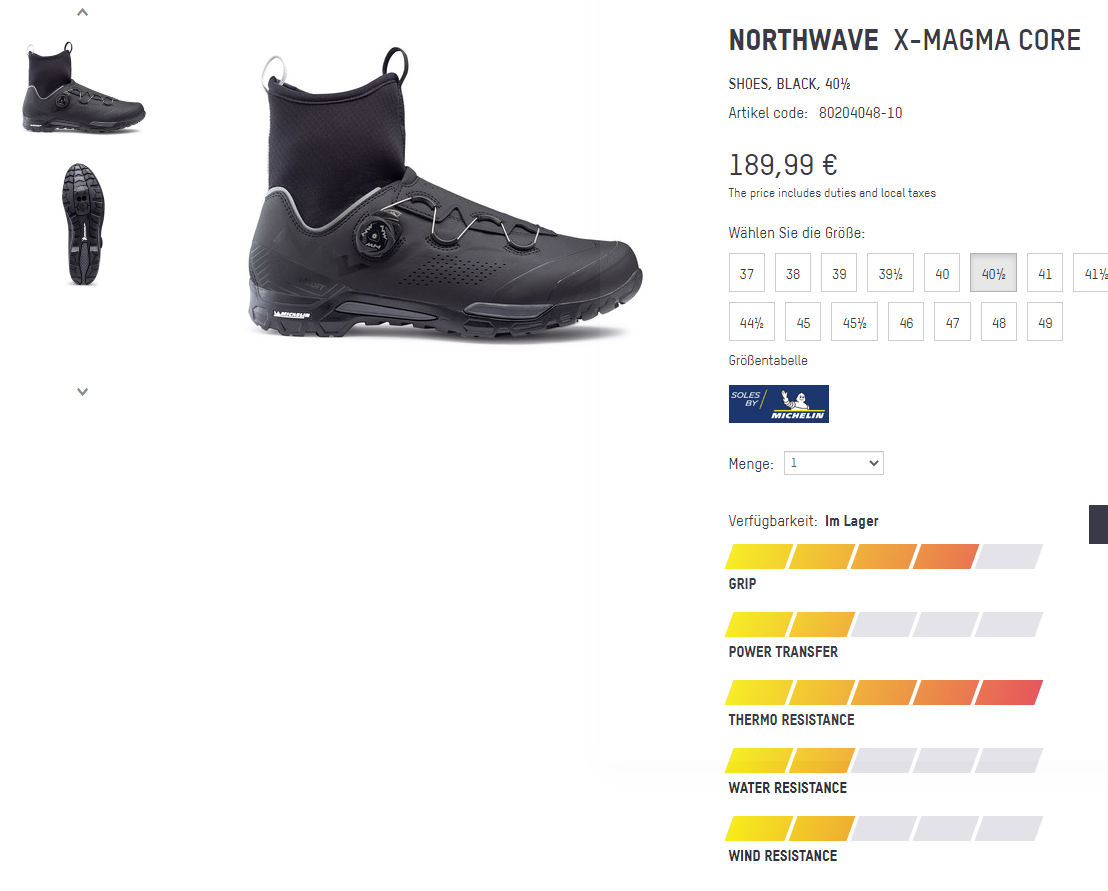This screenshot has height=891, width=1108.
Task: Select the highlighted size 40½
Action: [993, 273]
